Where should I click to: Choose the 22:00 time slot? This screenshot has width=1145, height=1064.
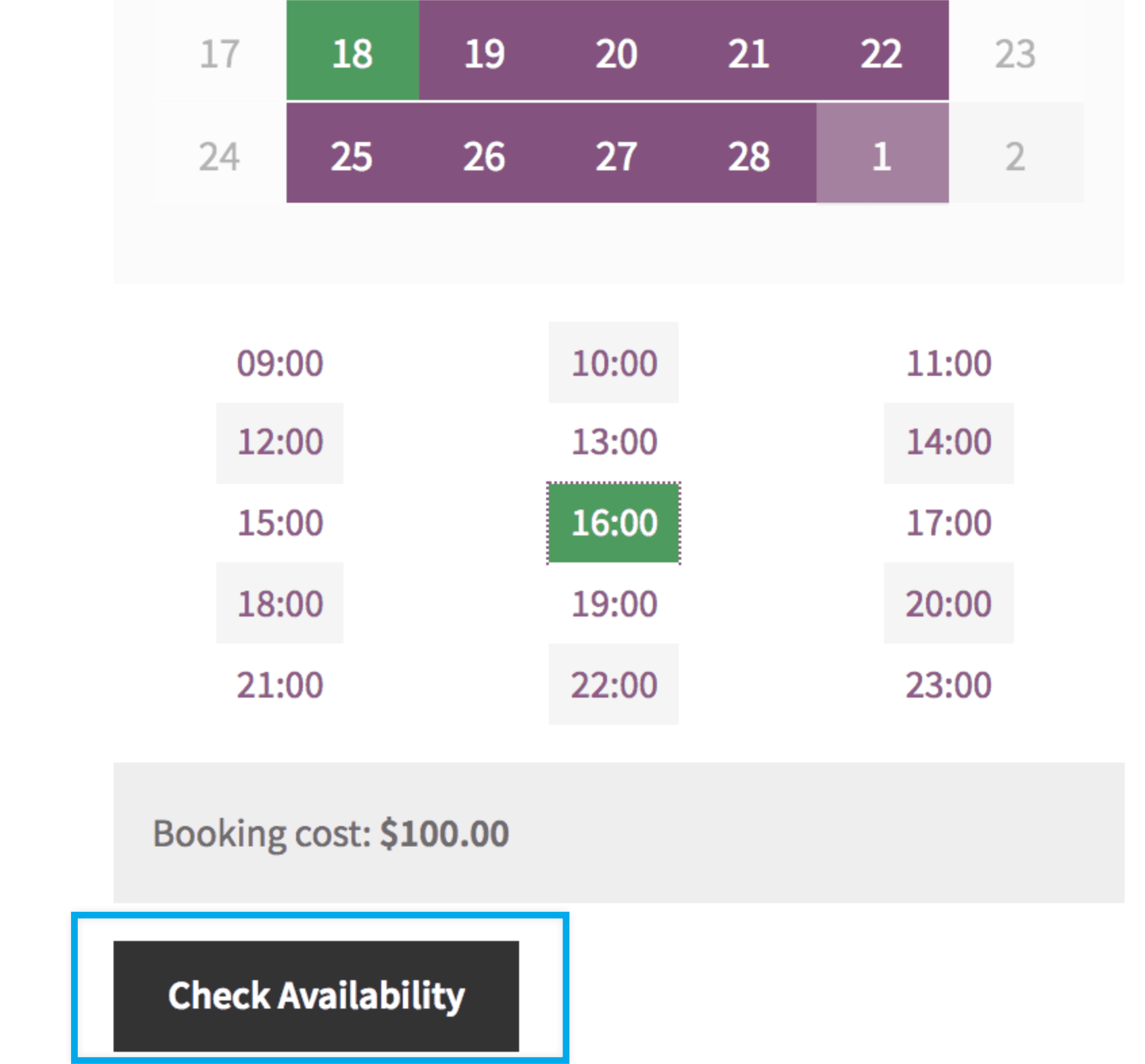pyautogui.click(x=612, y=685)
